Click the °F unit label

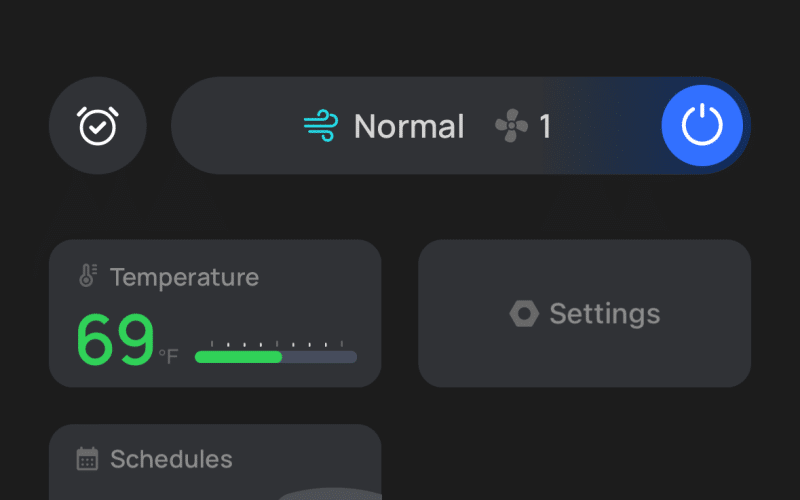tap(168, 356)
